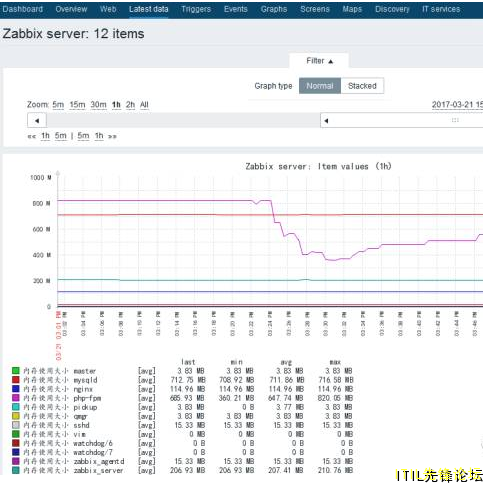Click the Graph type label
The width and height of the screenshot is (483, 486).
tap(273, 86)
